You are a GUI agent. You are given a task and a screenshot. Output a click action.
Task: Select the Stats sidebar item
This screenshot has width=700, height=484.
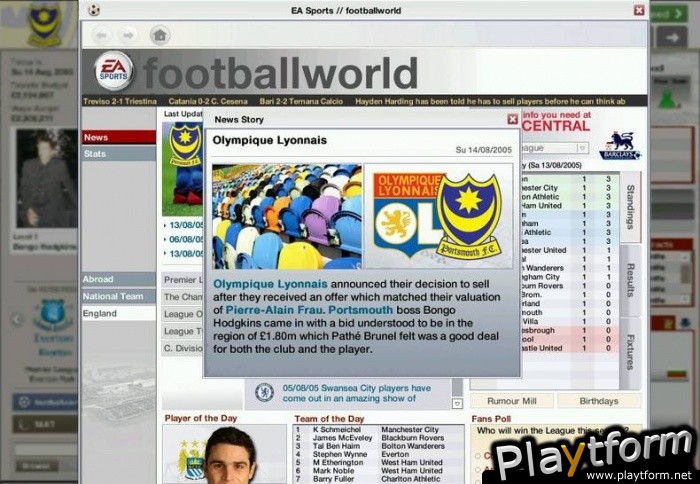tap(119, 154)
